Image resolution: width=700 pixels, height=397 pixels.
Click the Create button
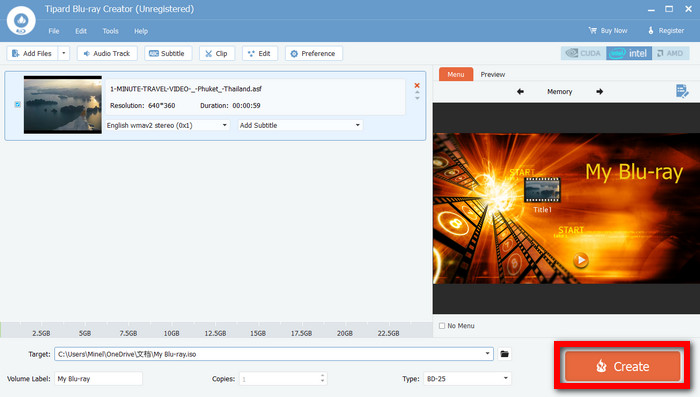pos(622,366)
